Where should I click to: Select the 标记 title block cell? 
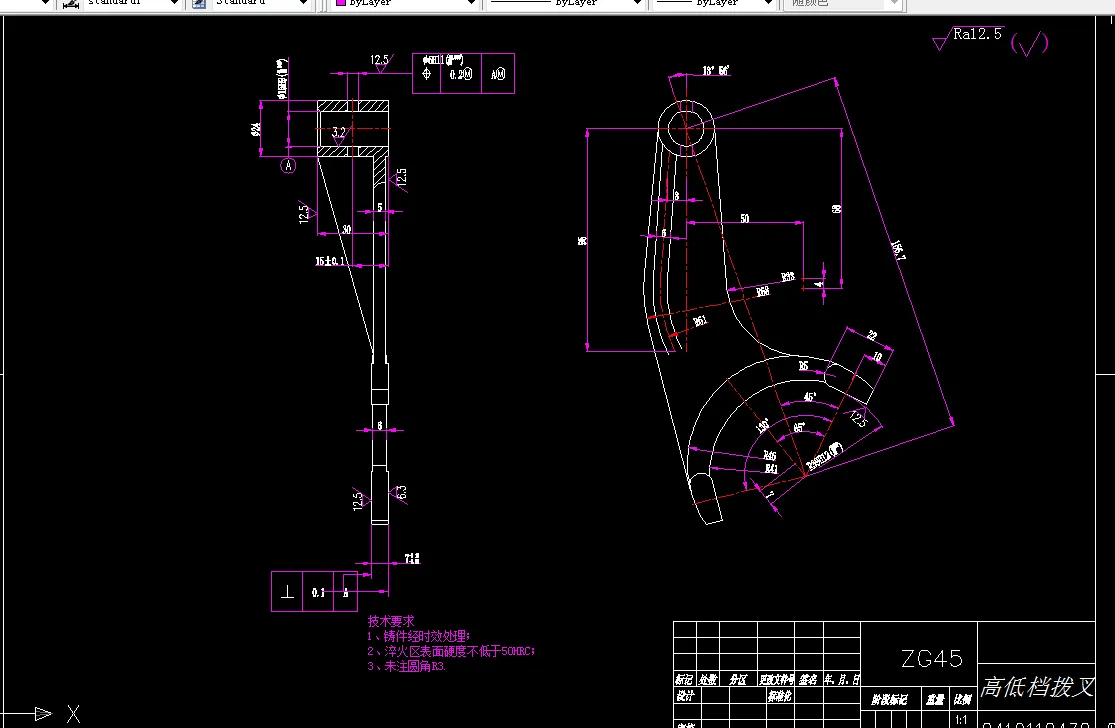pos(684,680)
